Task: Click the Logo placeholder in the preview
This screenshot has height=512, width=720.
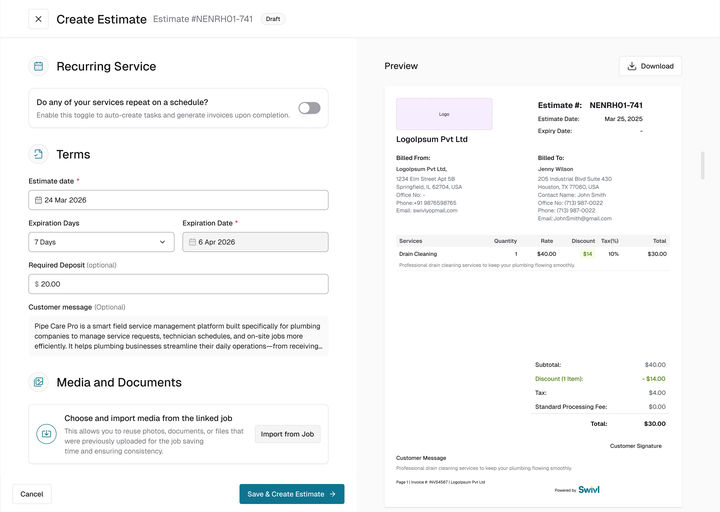Action: (x=444, y=114)
